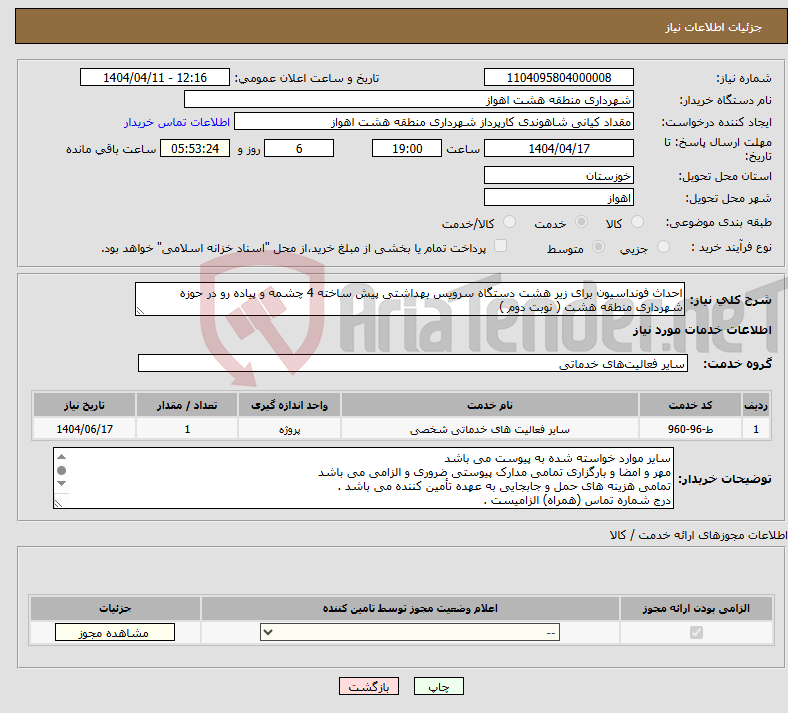Click the جزئیات اطلاعات نیاز page title
Image resolution: width=788 pixels, height=713 pixels.
click(x=714, y=27)
